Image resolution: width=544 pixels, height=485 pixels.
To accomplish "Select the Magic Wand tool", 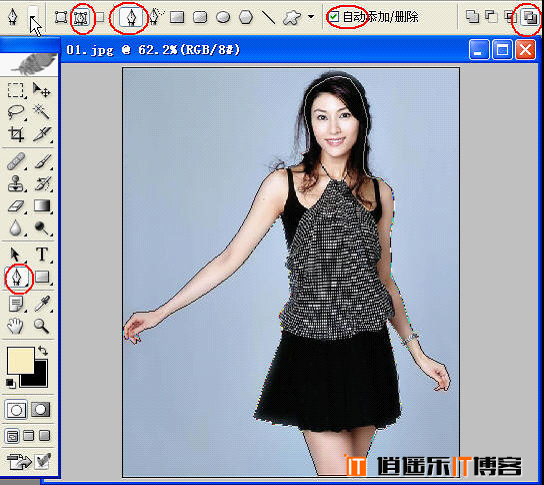I will [x=41, y=112].
